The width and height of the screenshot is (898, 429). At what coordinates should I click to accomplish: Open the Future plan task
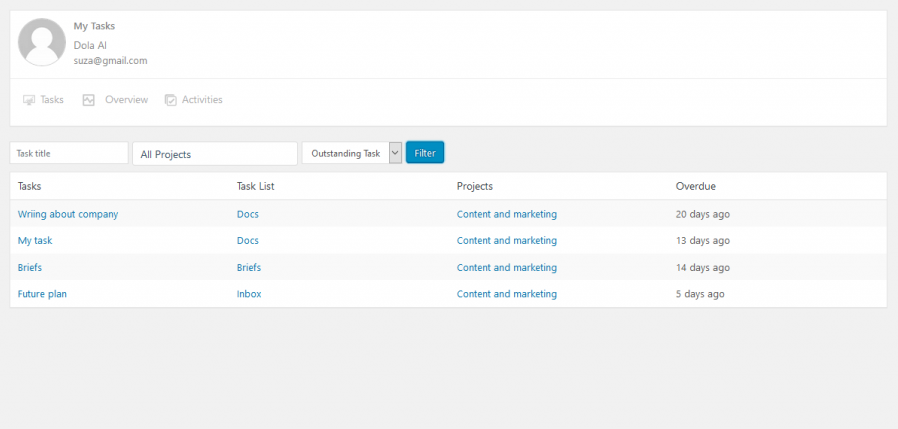(42, 294)
